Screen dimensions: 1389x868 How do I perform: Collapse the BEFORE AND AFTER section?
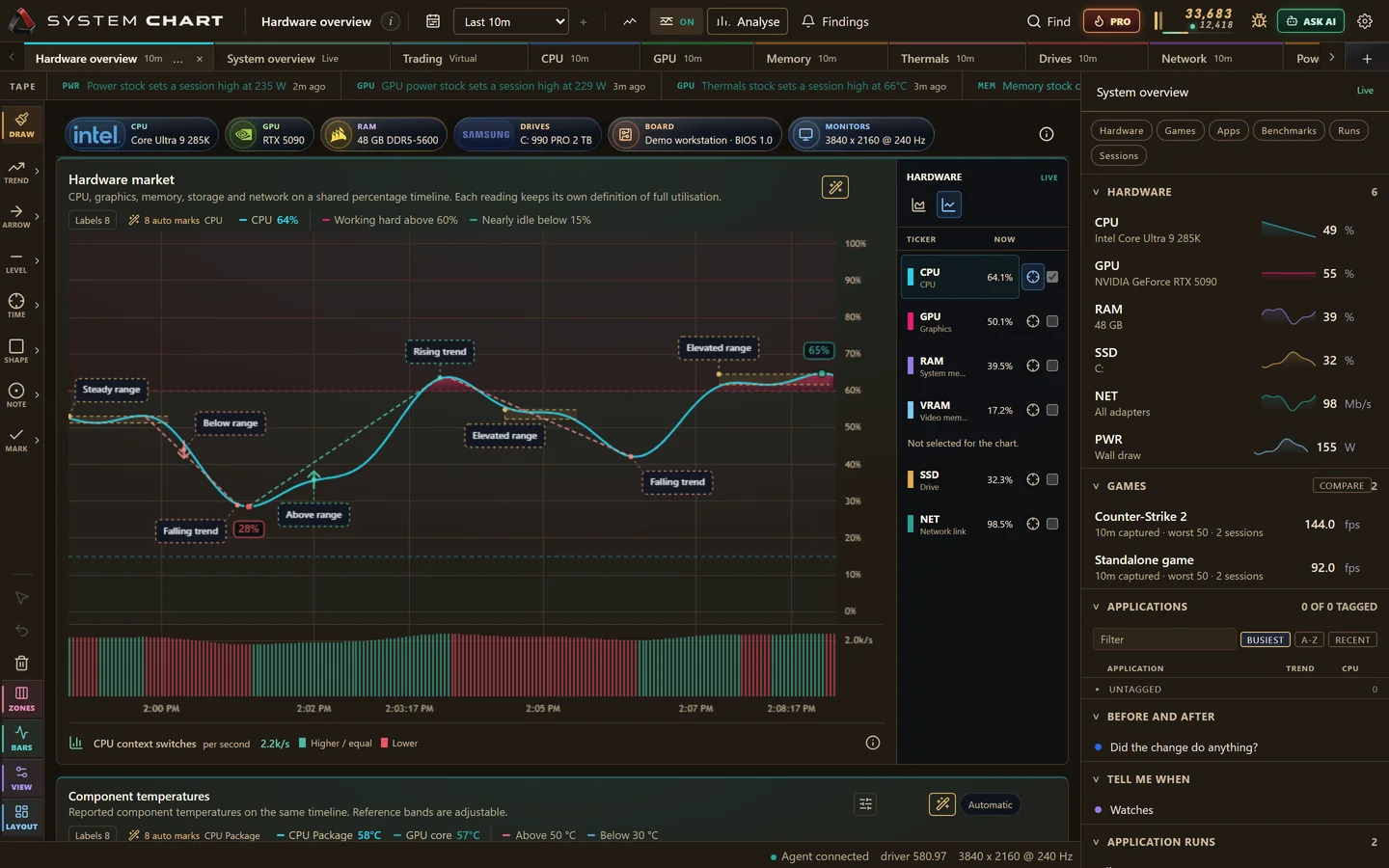tap(1096, 717)
